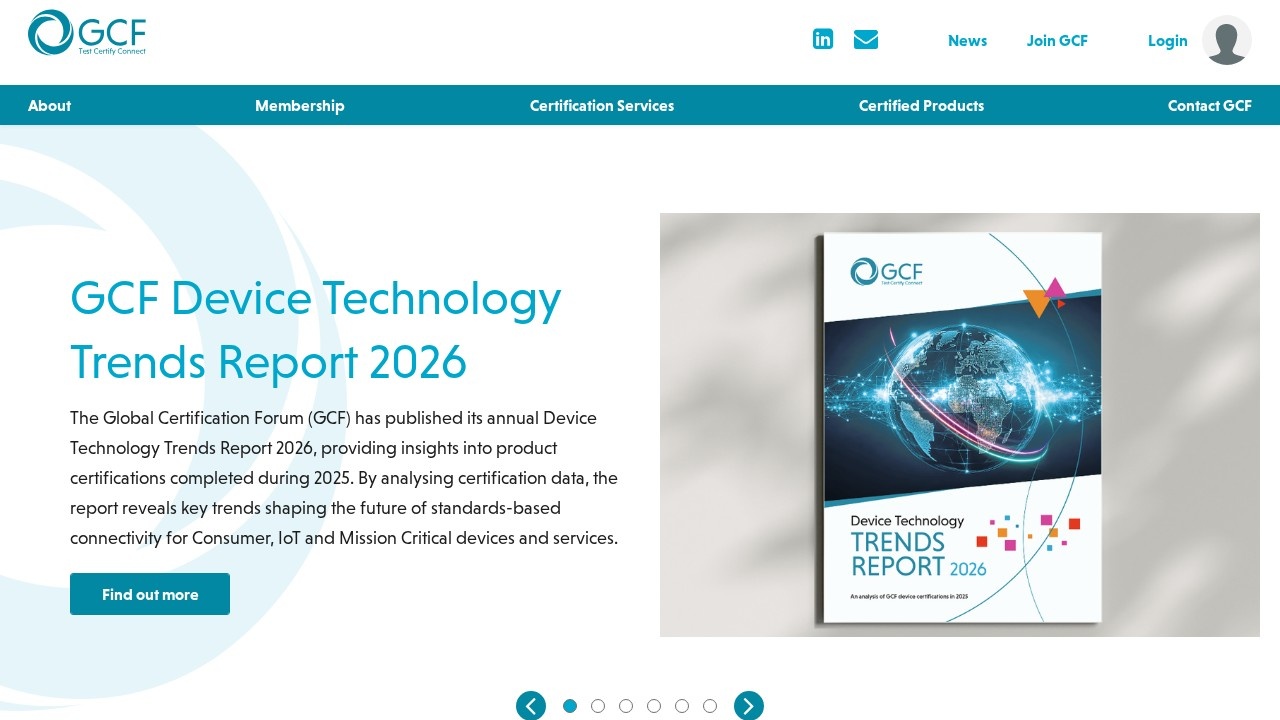Expand the Certification Services menu

(x=602, y=106)
